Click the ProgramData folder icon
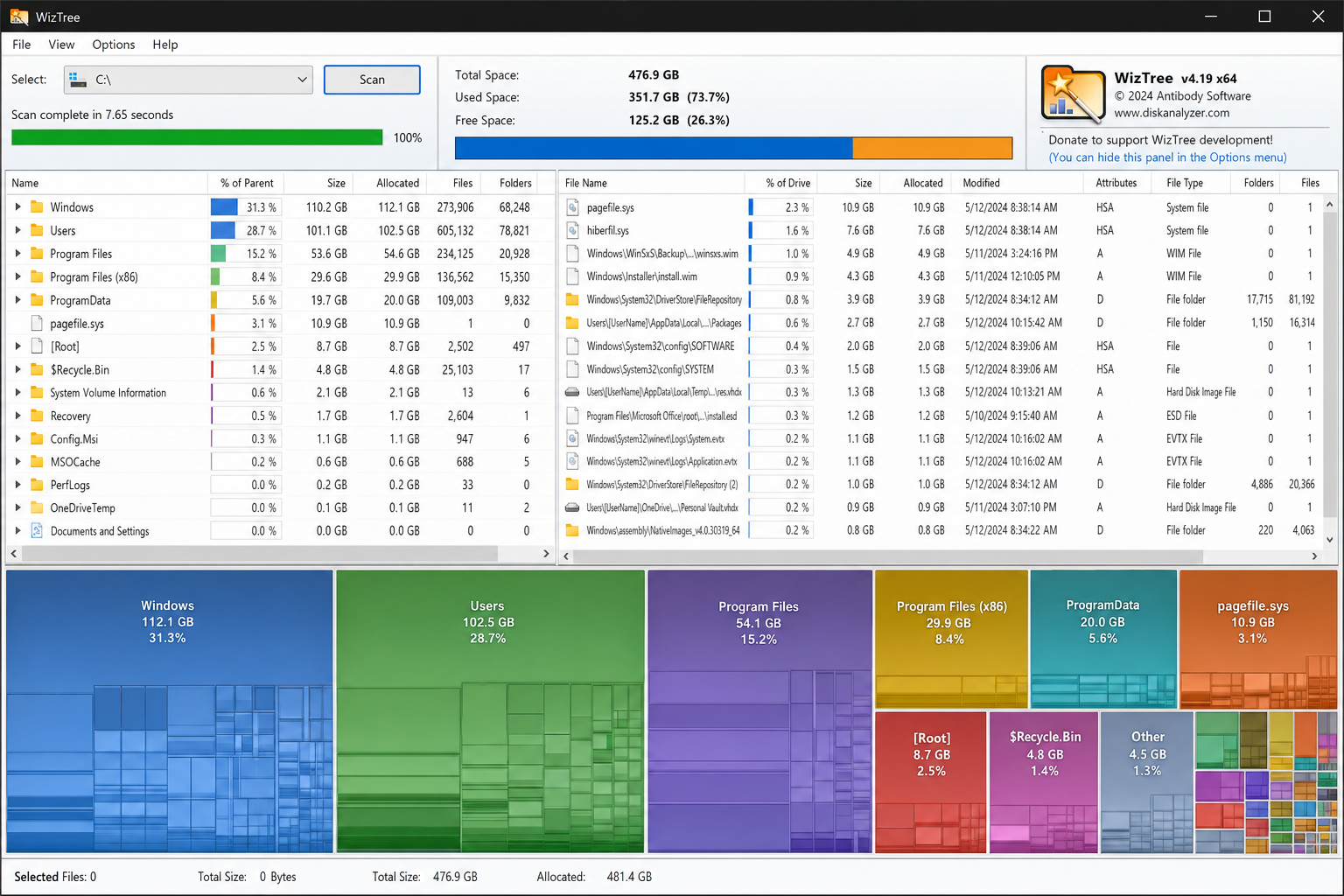Viewport: 1344px width, 896px height. coord(37,300)
